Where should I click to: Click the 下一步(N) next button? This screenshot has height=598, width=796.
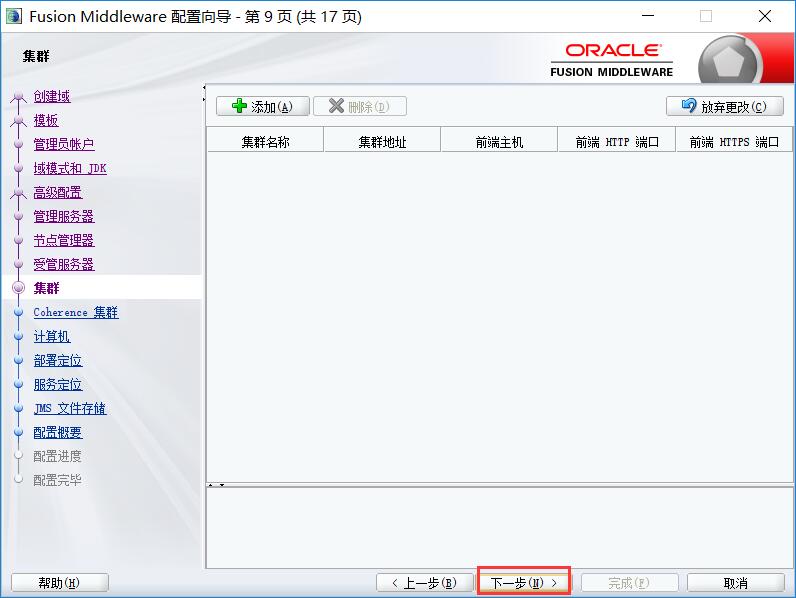(x=524, y=583)
